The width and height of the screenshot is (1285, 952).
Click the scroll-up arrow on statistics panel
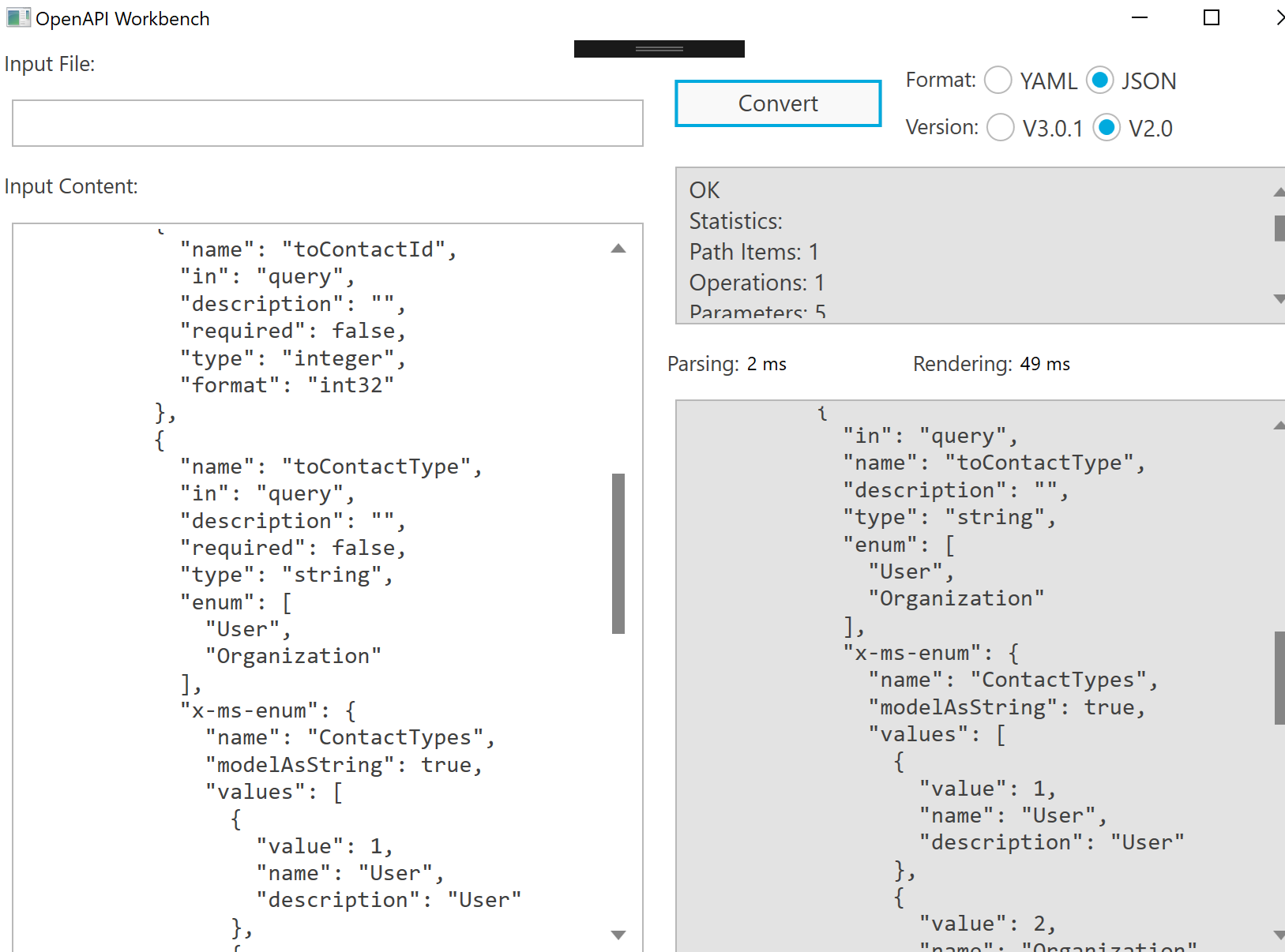click(1276, 191)
